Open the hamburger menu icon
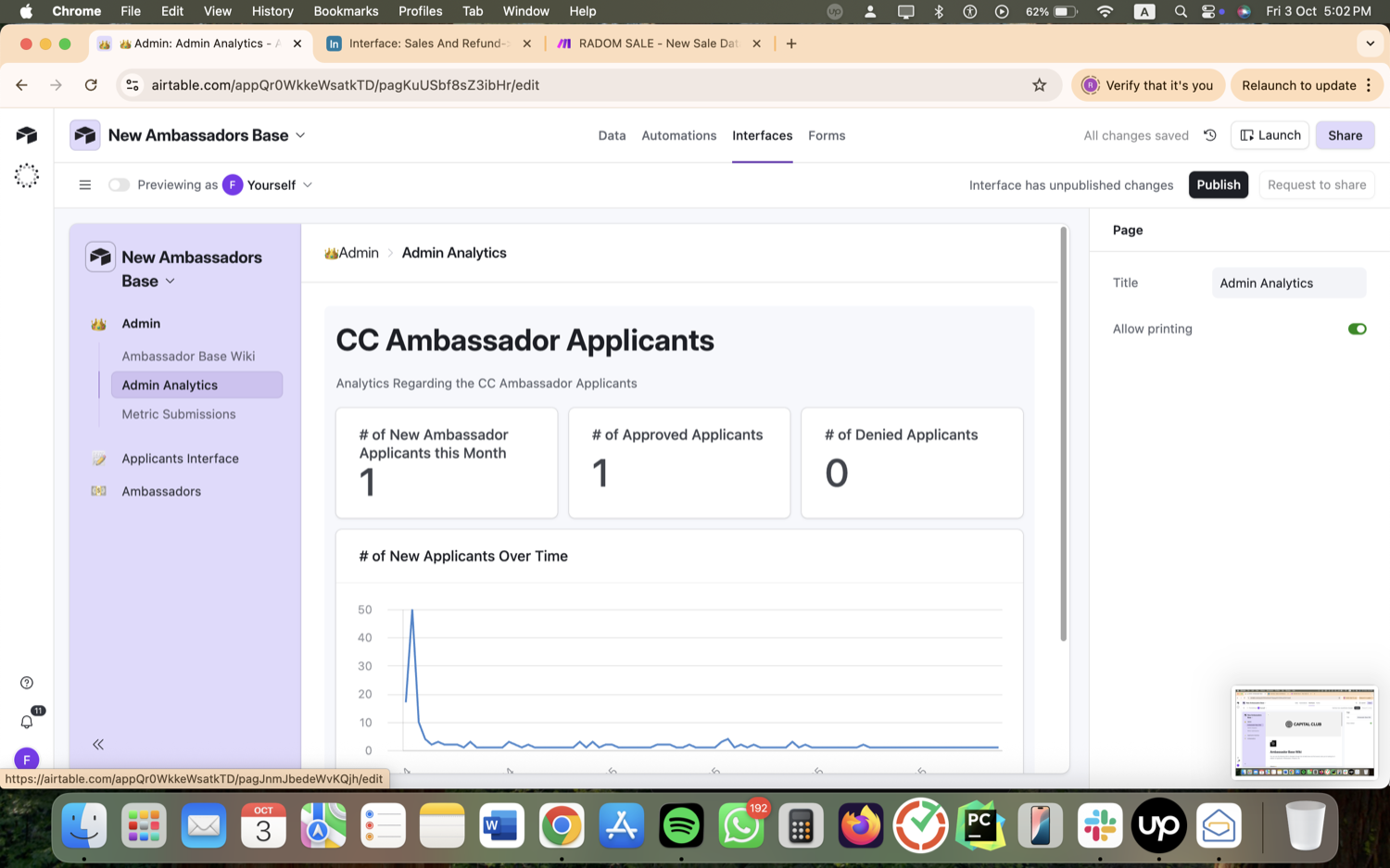This screenshot has height=868, width=1390. pos(85,185)
